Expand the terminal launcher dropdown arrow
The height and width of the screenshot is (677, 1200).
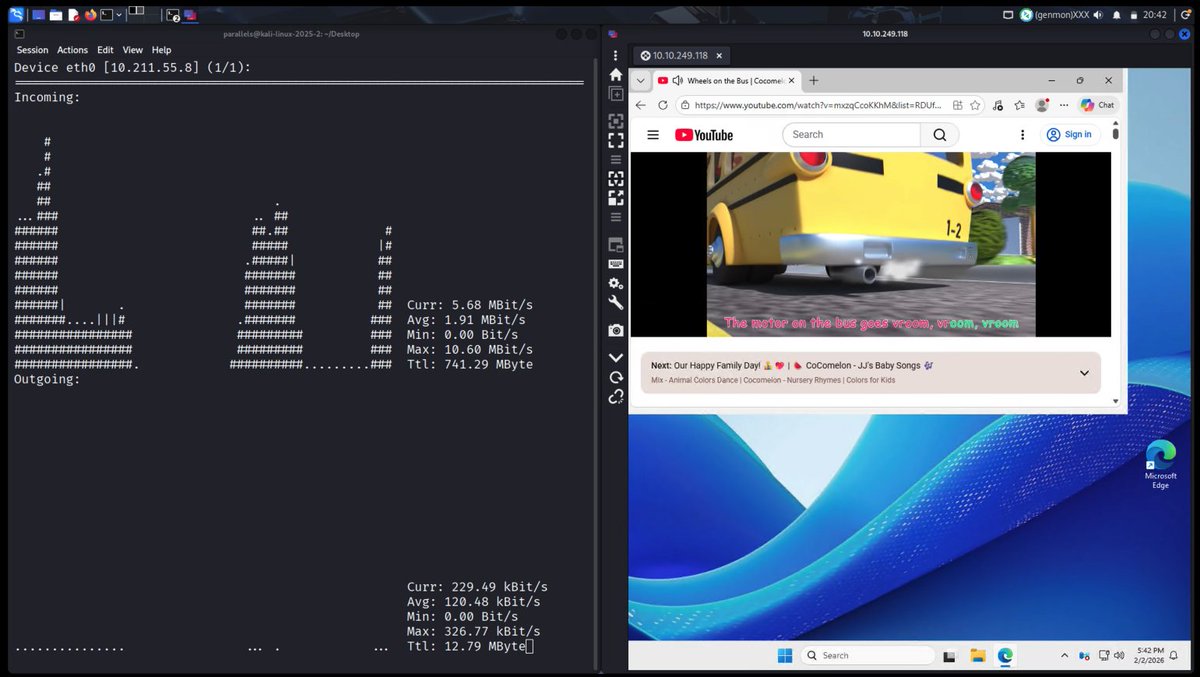[x=119, y=15]
